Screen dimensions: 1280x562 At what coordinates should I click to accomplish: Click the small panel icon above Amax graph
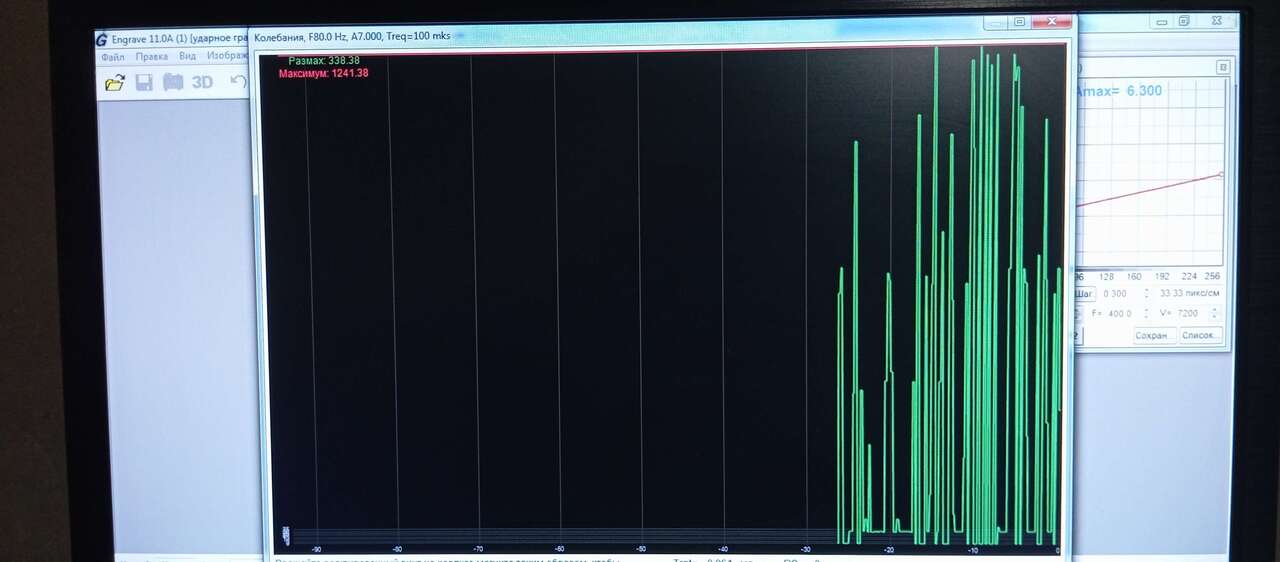pyautogui.click(x=1222, y=67)
